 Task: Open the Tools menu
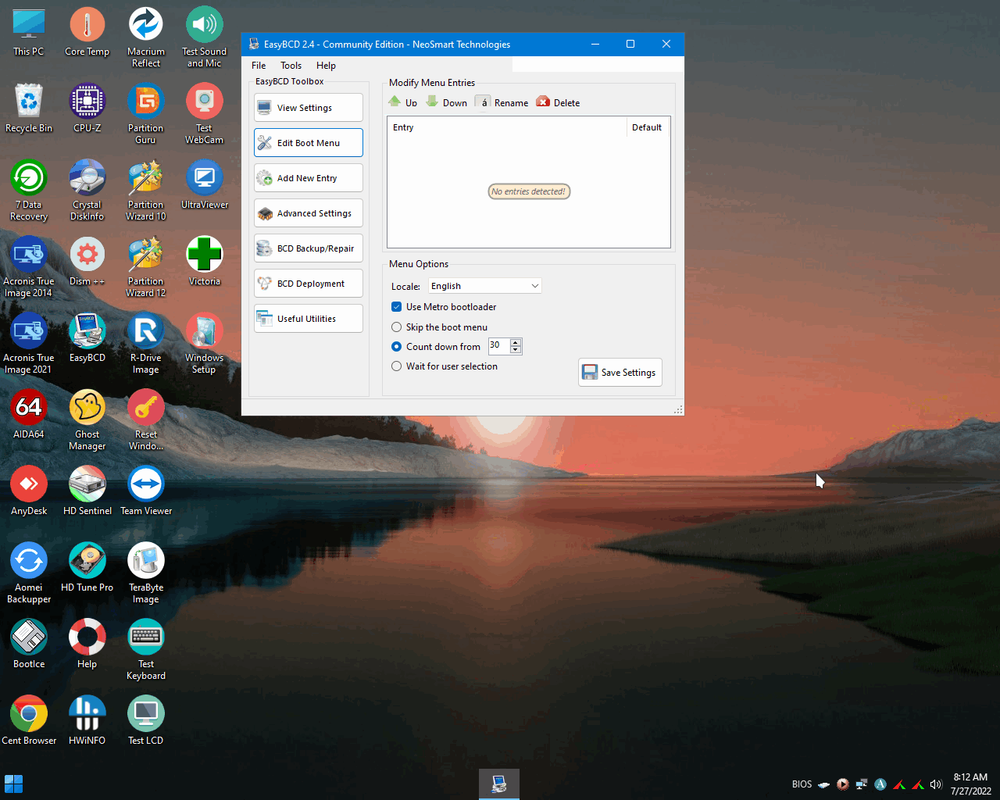[x=291, y=65]
